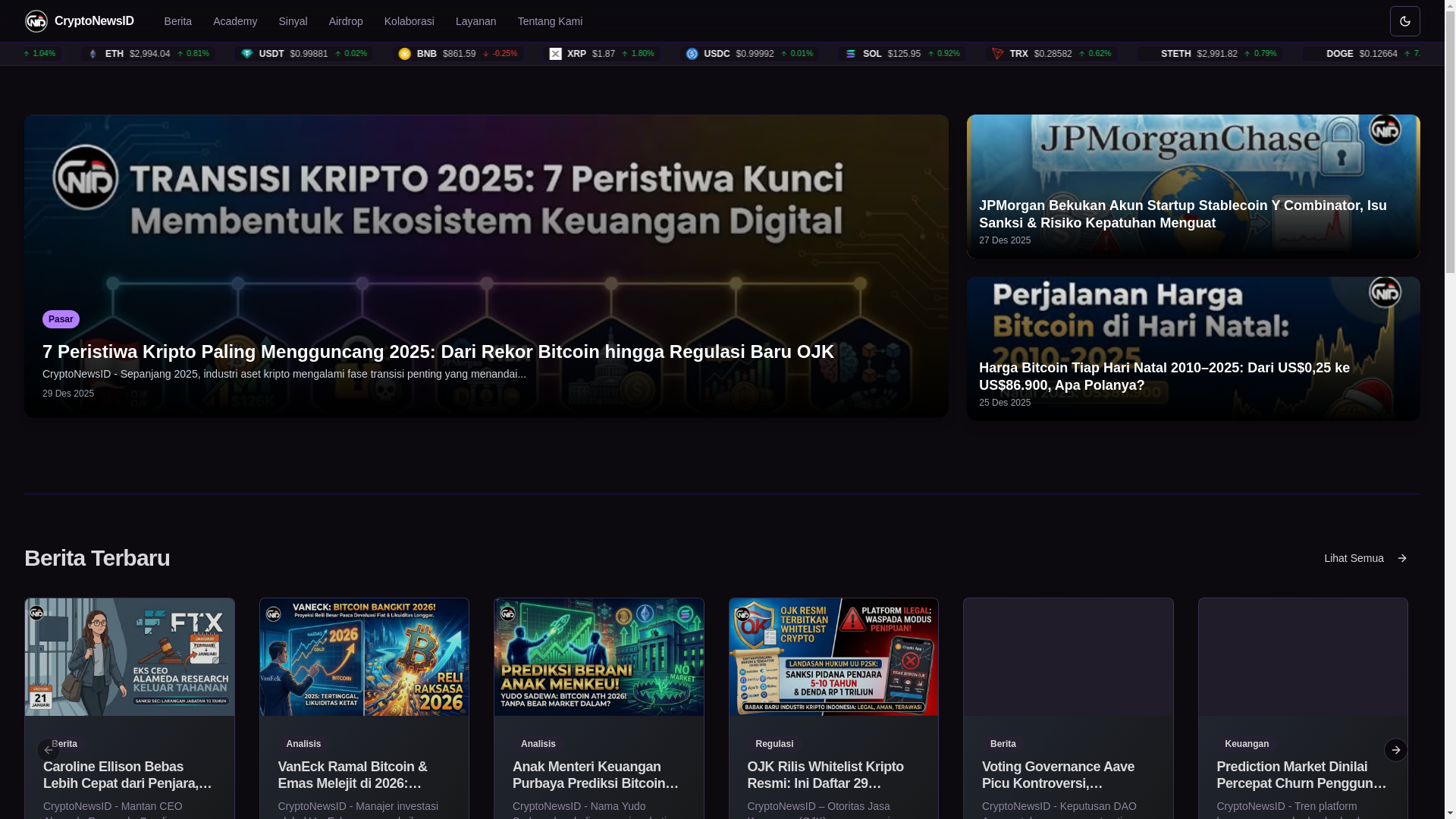The width and height of the screenshot is (1456, 819).
Task: Open the JPMorgan stablecoin startup article
Action: pyautogui.click(x=1183, y=214)
